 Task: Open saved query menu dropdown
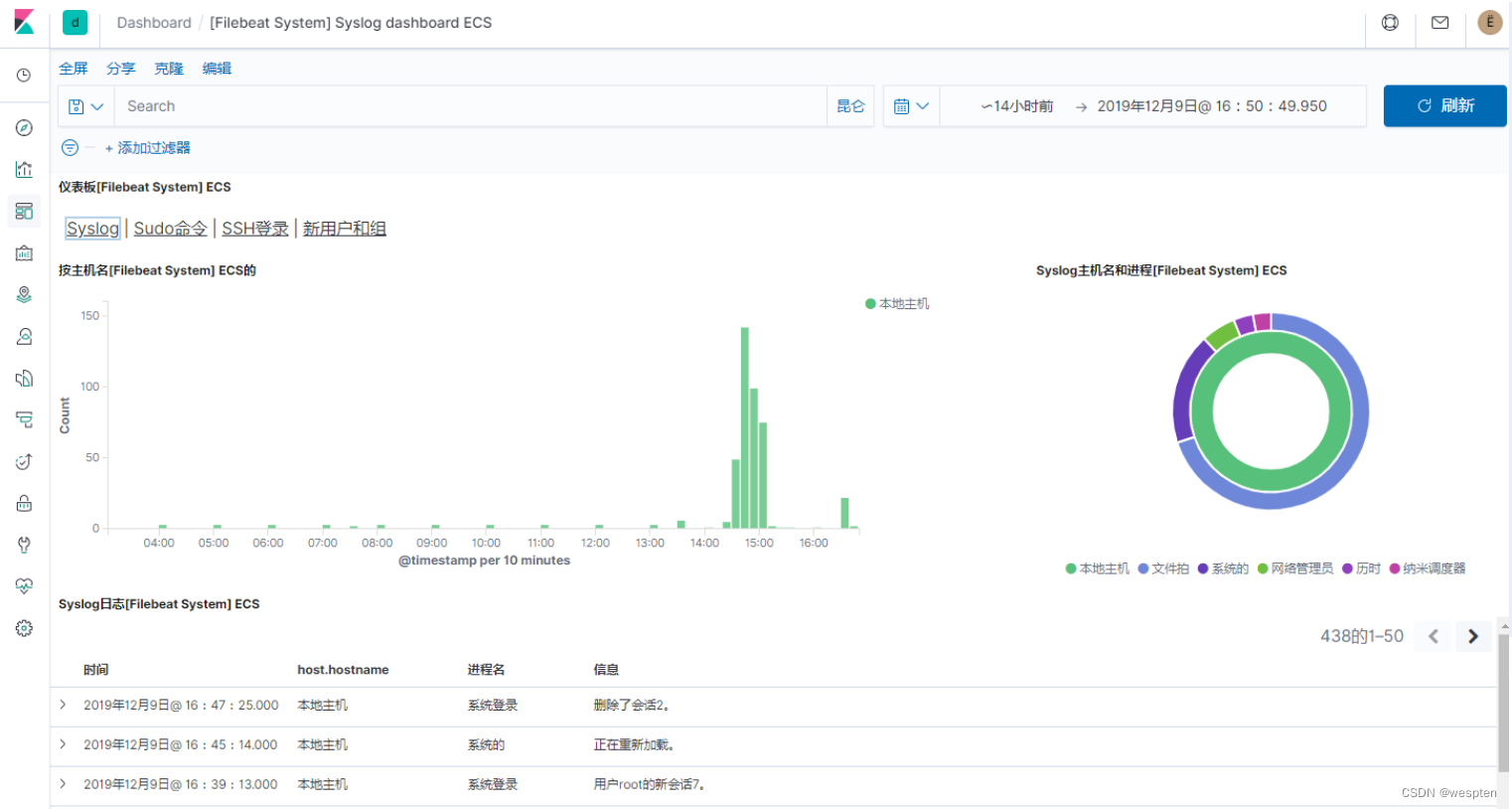[86, 106]
